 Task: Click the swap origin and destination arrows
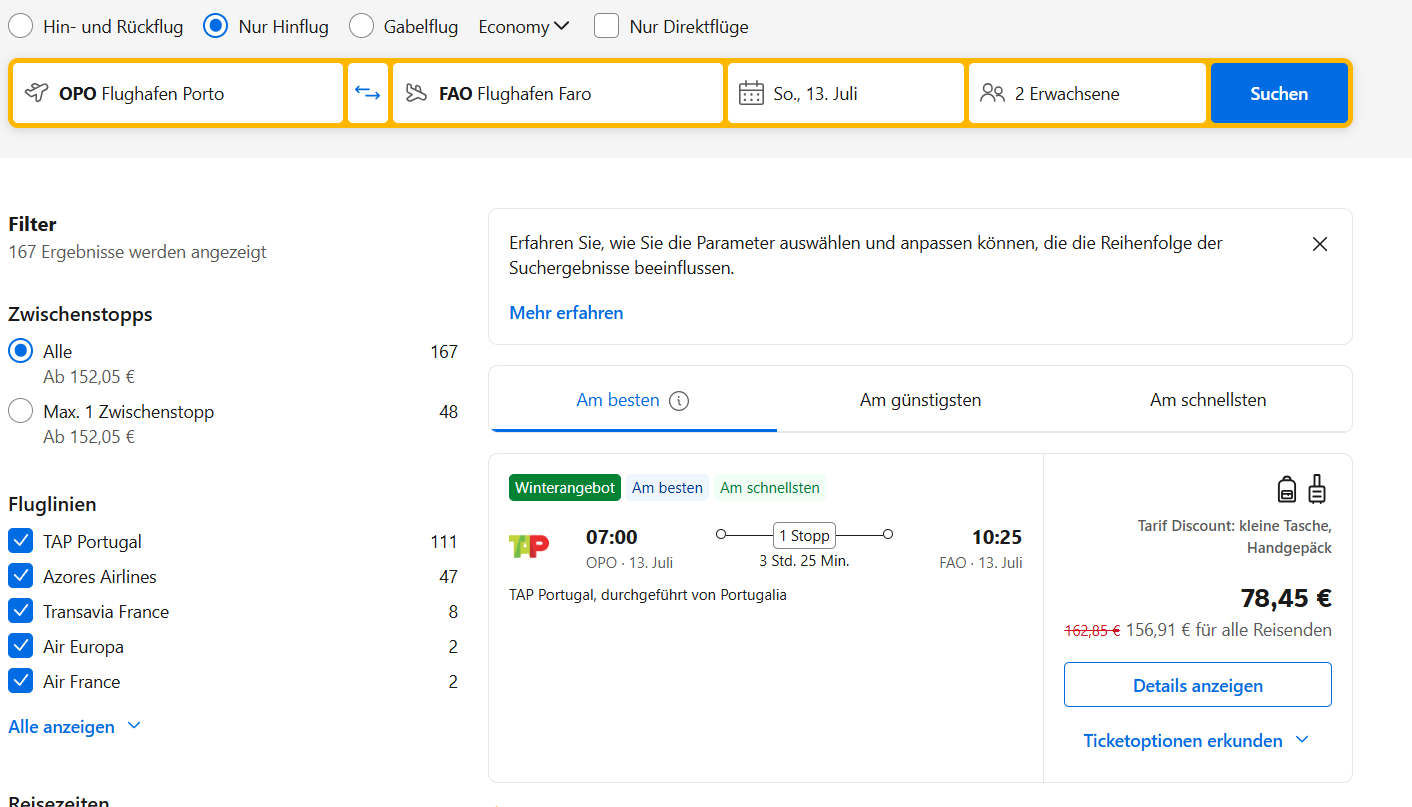[368, 93]
